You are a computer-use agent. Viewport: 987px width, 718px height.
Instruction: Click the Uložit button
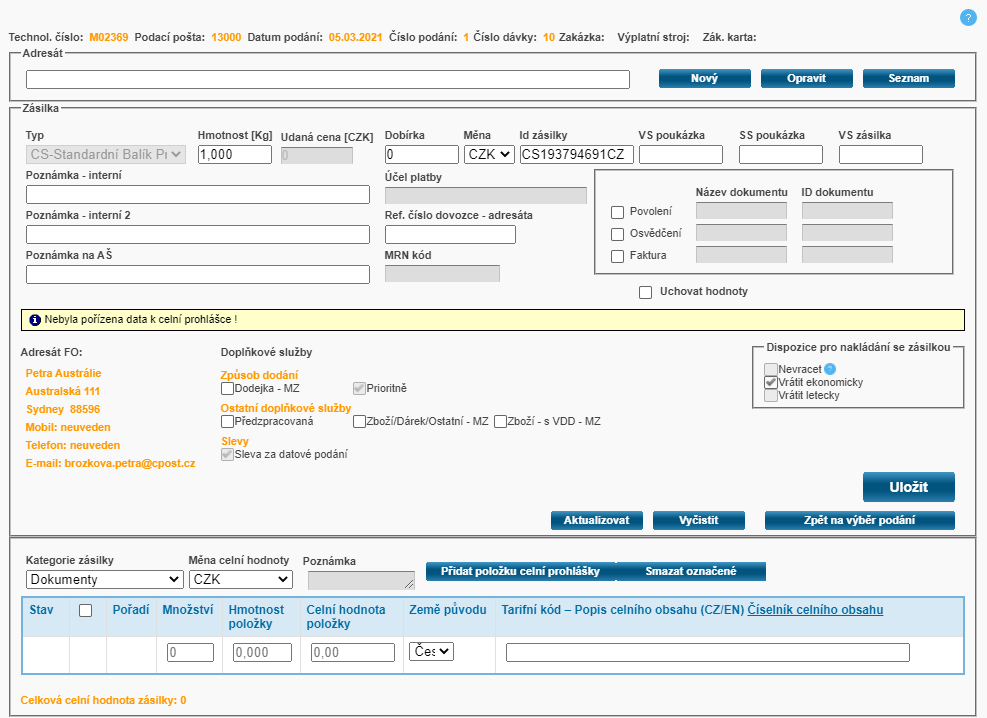(x=908, y=486)
